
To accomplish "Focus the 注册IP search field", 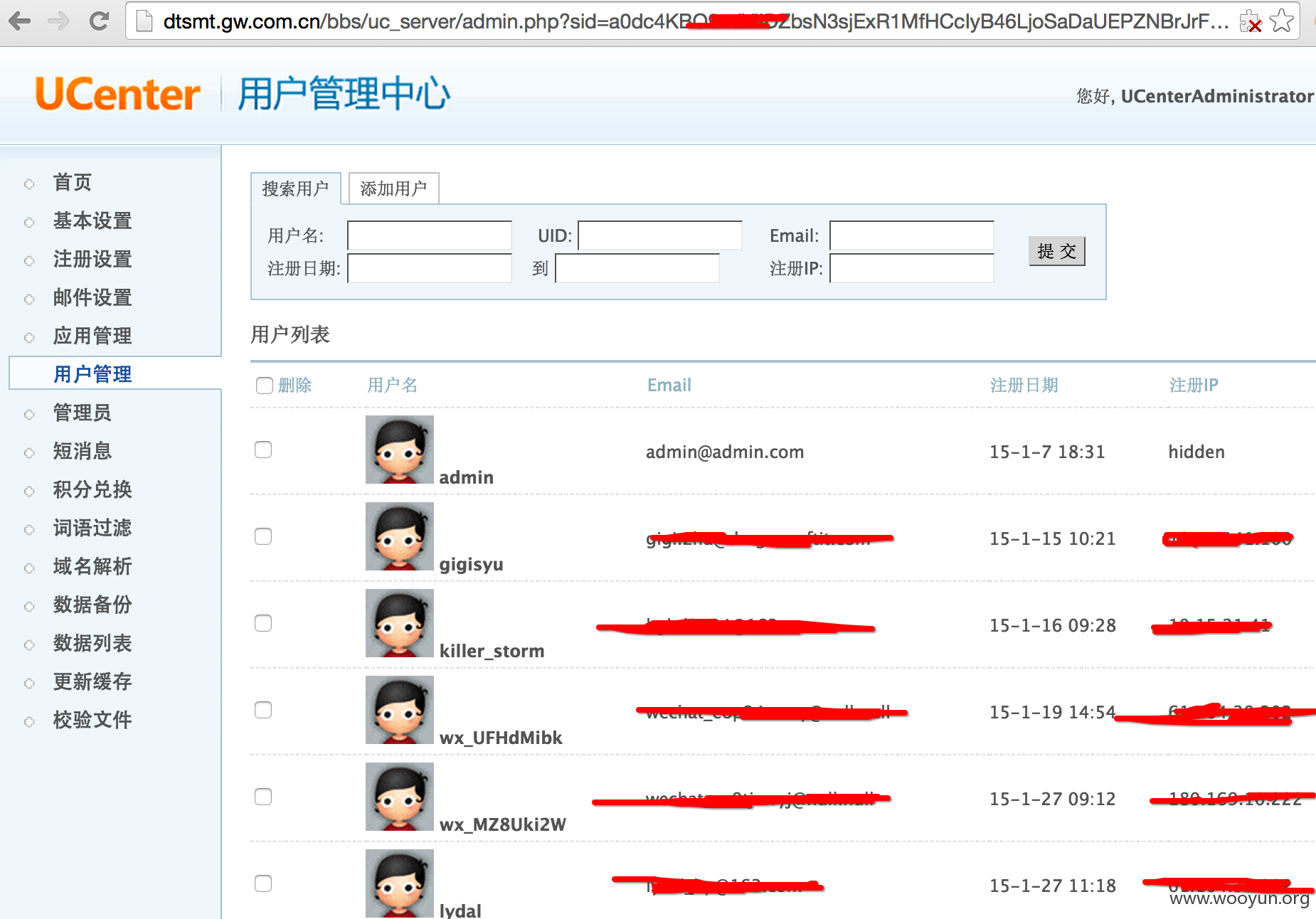I will click(912, 268).
